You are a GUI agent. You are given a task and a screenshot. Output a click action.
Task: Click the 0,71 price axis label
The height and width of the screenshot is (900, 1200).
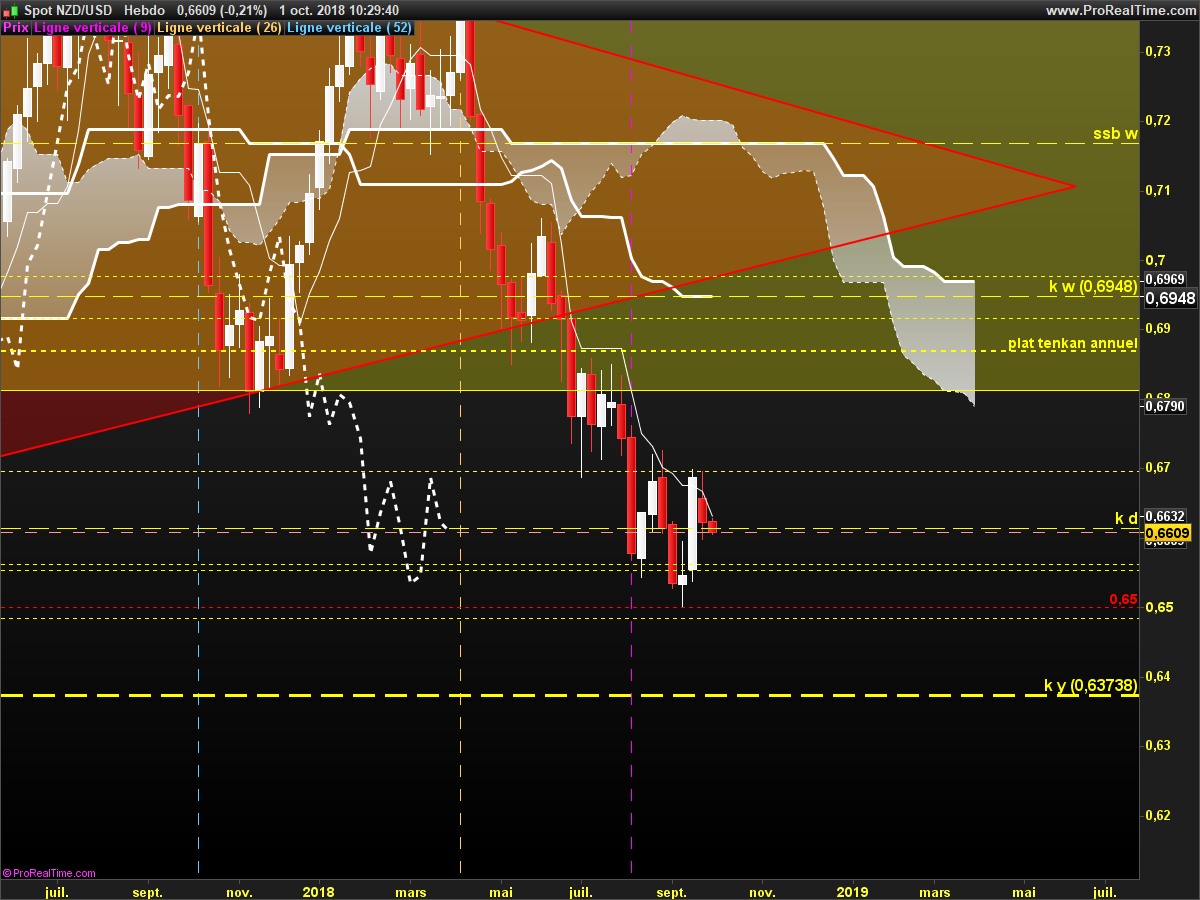click(1157, 190)
